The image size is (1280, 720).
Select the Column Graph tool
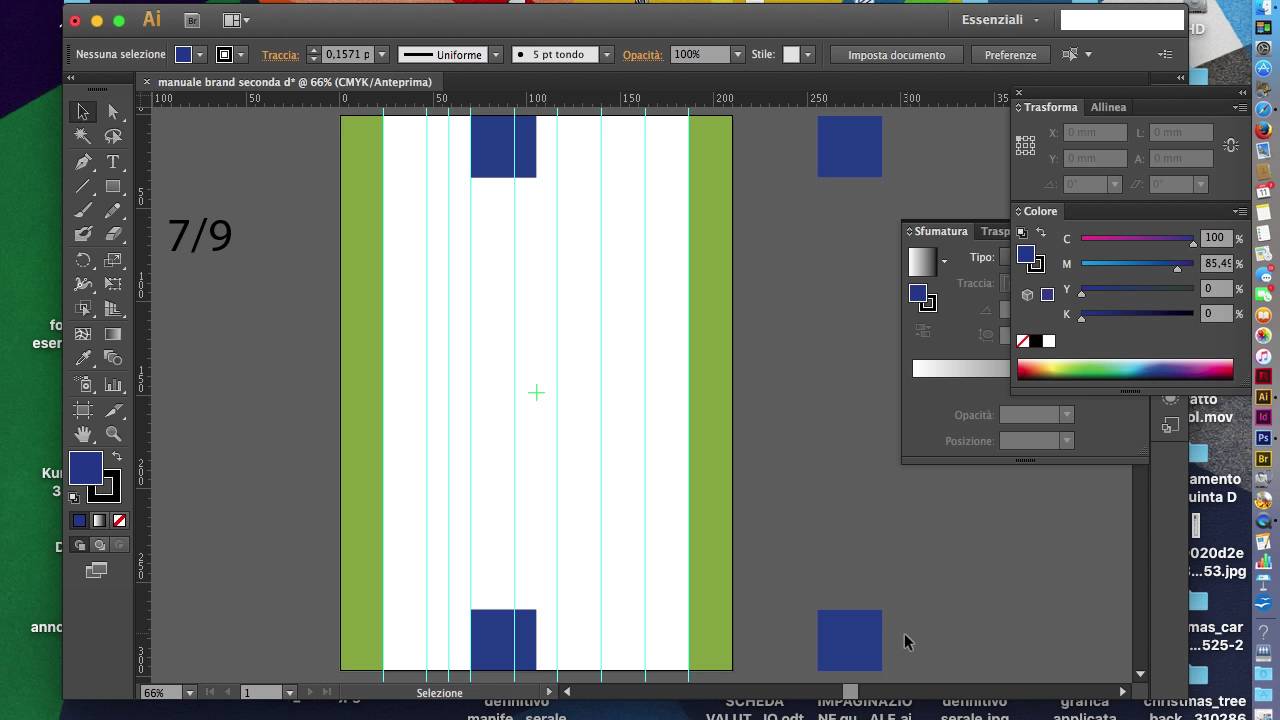click(113, 385)
